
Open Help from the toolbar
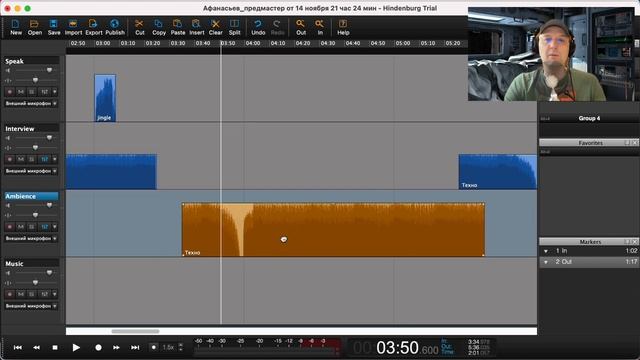[x=343, y=27]
